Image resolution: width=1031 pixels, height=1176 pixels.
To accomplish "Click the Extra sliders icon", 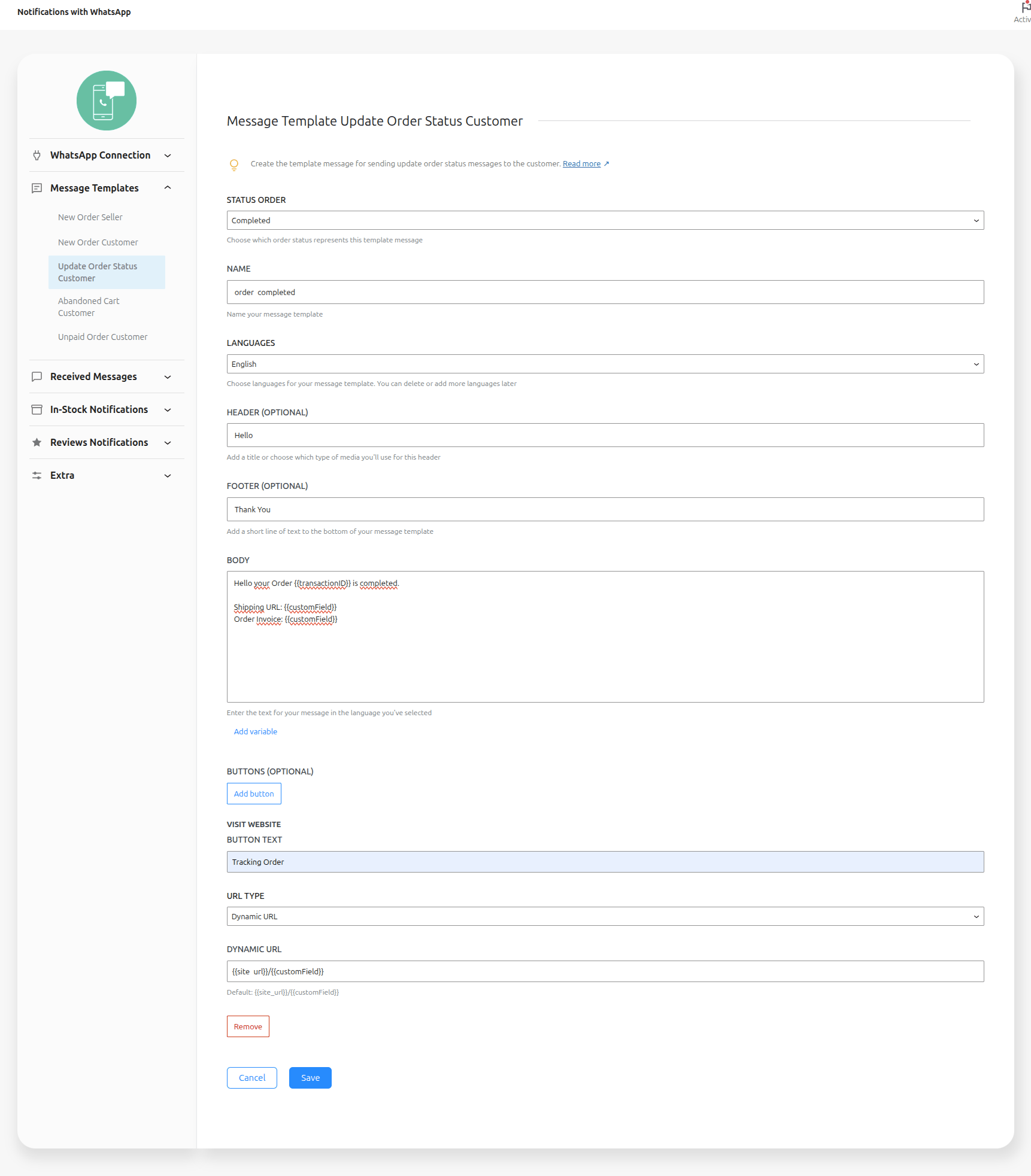I will (x=37, y=475).
